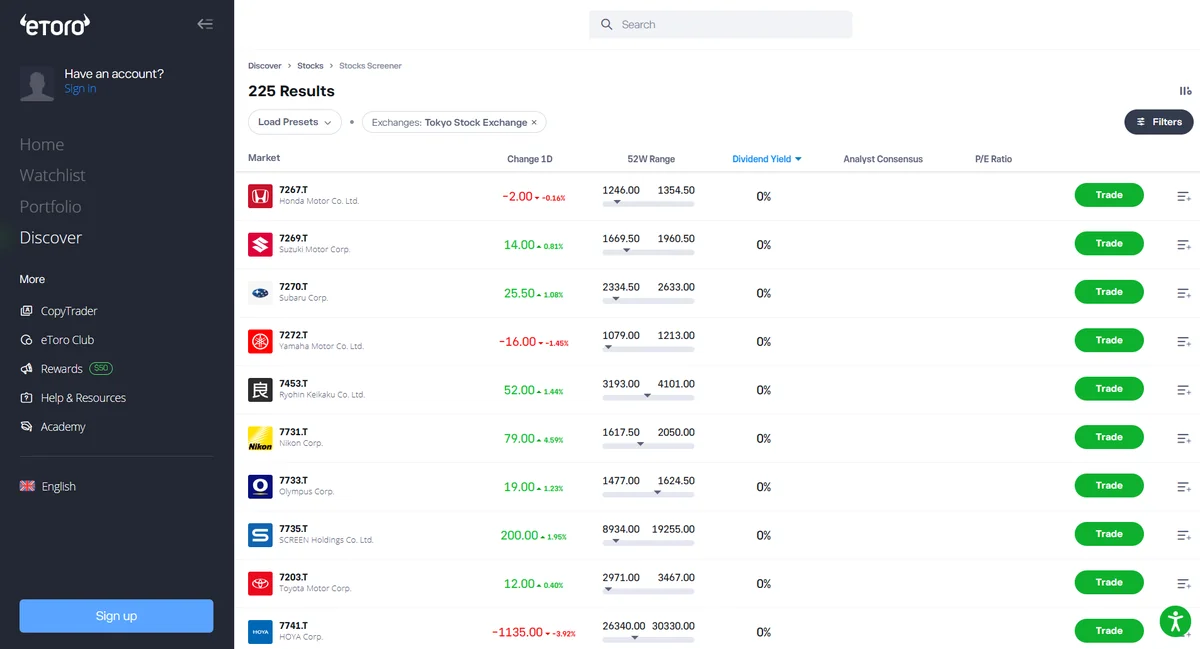Screen dimensions: 1200x649
Task: Click Honda 52W range slider bar
Action: (x=648, y=203)
